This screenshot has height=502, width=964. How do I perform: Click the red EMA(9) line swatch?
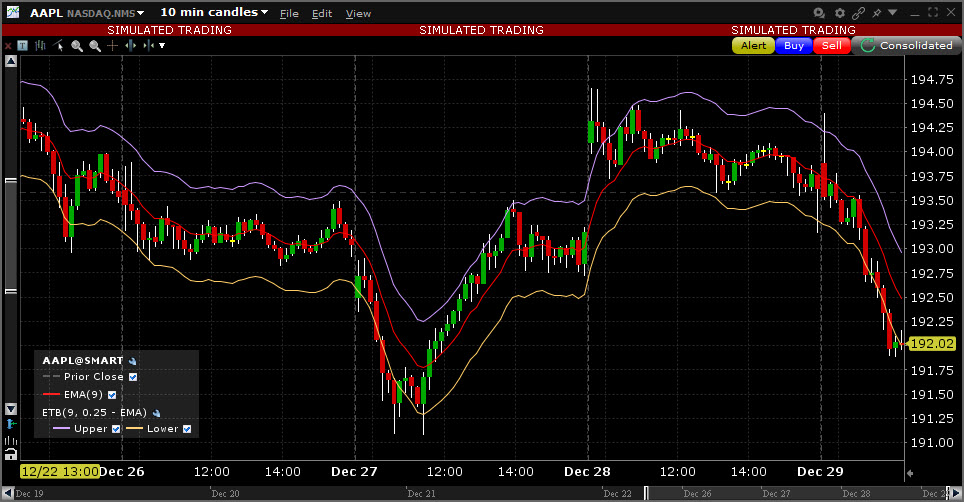click(51, 395)
